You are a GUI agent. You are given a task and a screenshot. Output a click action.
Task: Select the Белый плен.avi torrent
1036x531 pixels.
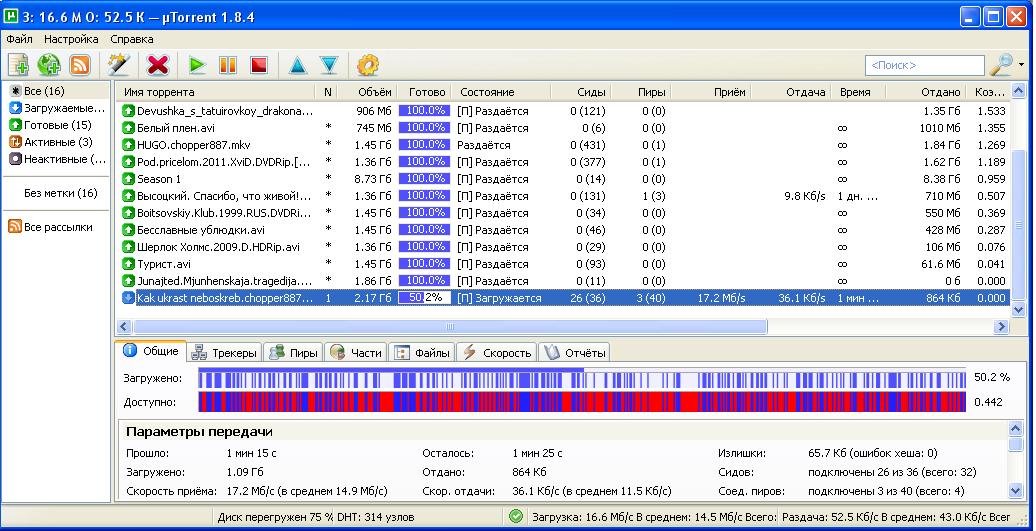click(x=564, y=128)
